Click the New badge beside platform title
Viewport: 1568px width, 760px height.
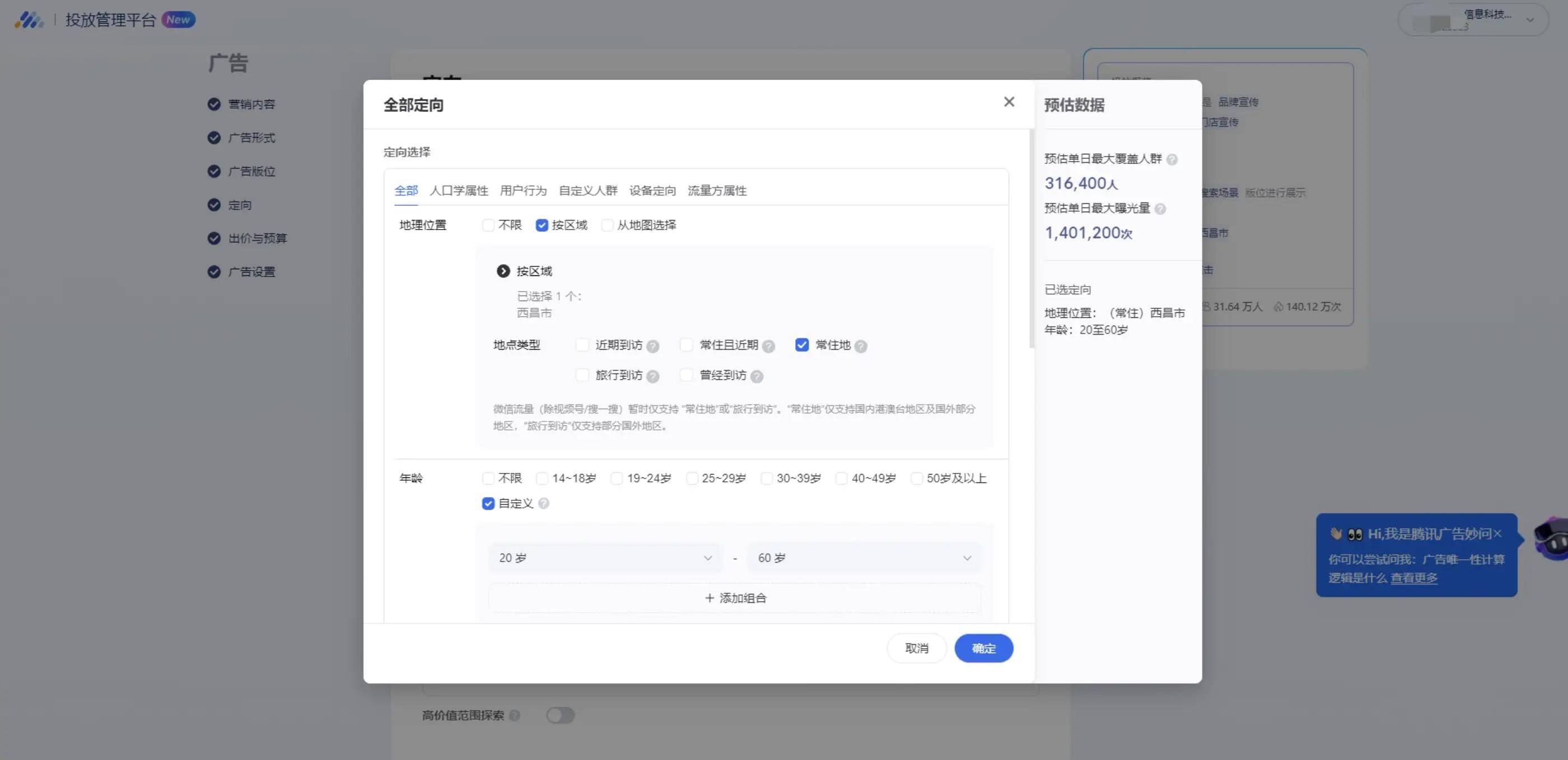[178, 20]
